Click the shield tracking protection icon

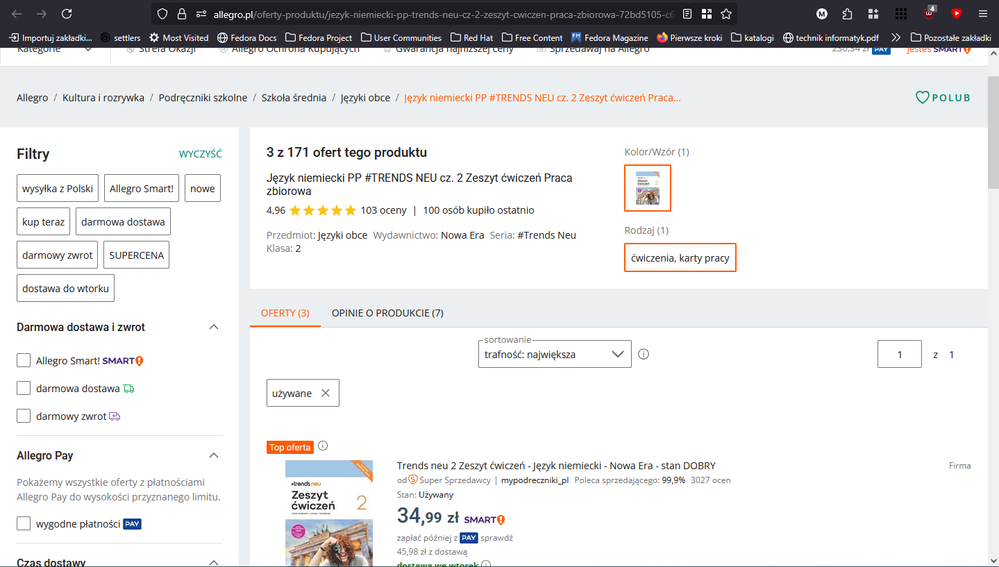pos(162,14)
